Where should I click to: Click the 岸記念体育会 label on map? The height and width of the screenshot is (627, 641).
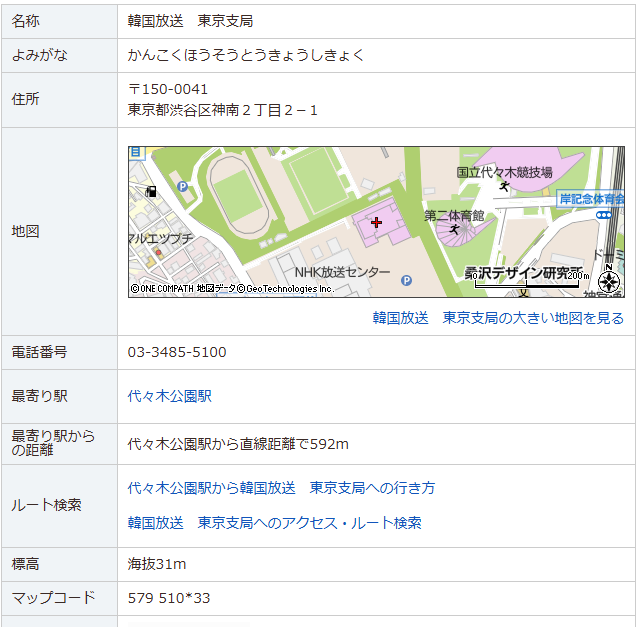(x=591, y=199)
